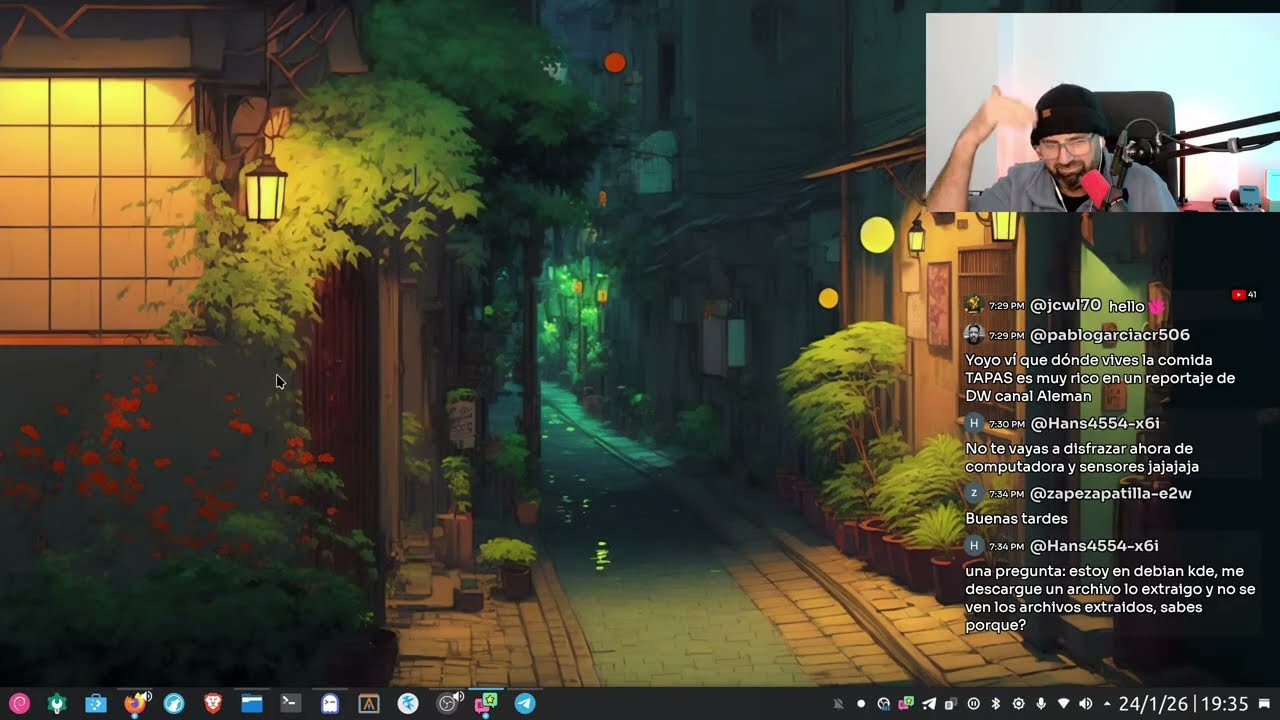Open the Wi-Fi network tray menu
1280x720 pixels.
(x=1064, y=704)
